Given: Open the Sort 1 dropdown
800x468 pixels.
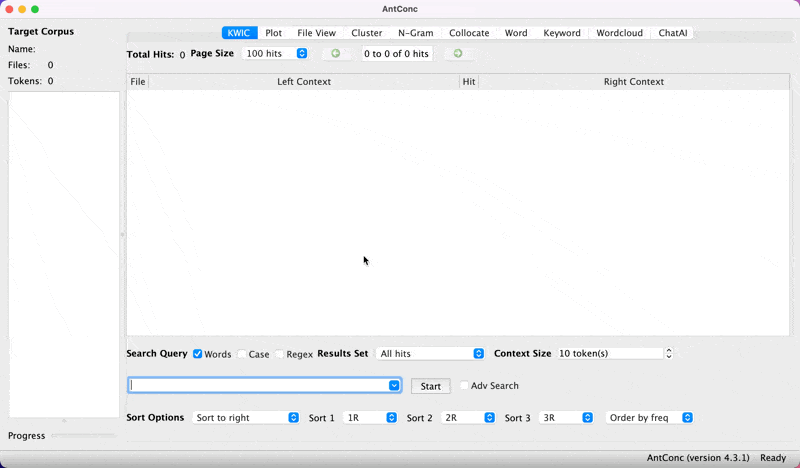Looking at the screenshot, I should (x=370, y=418).
